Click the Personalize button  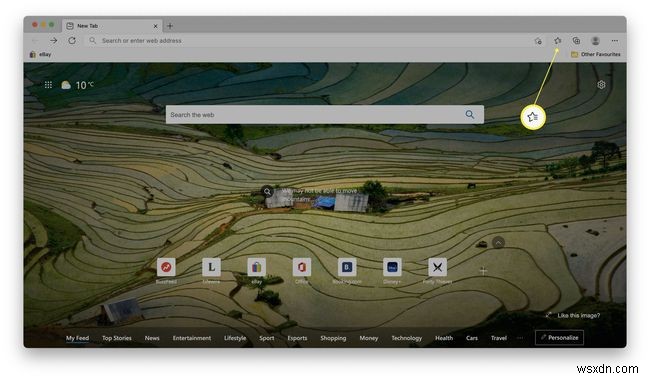coord(559,338)
